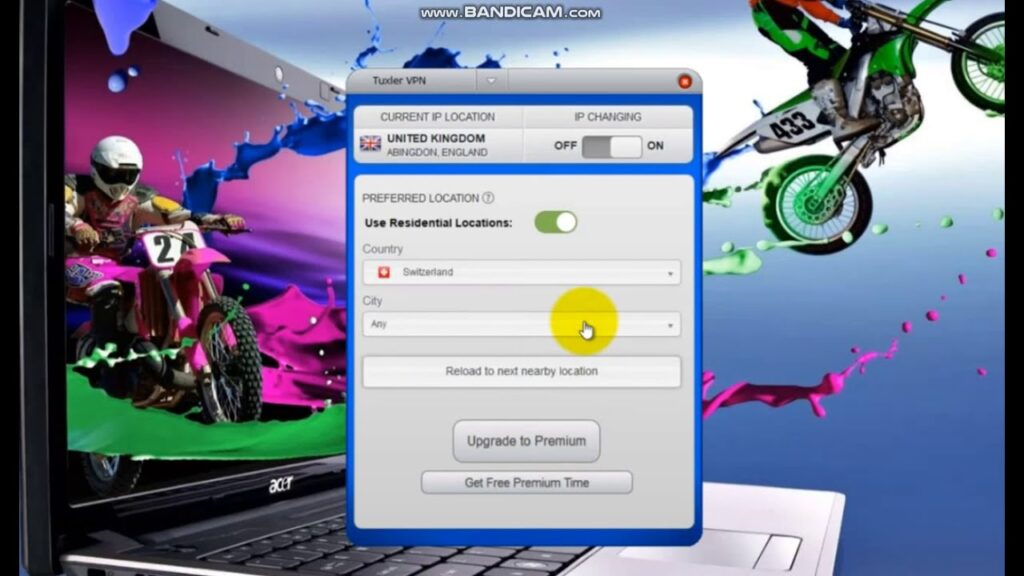Close the Tuxler VPN window
Screen dimensions: 1024x576
coord(684,82)
